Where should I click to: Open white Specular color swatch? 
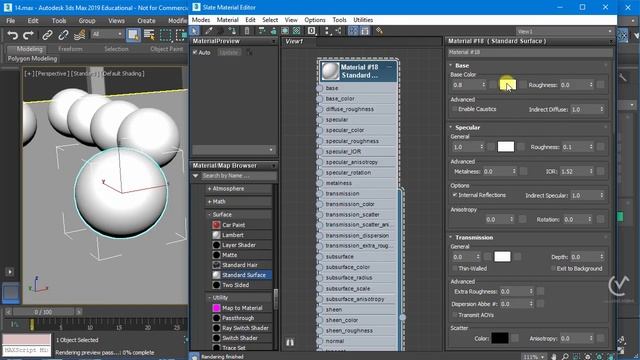coord(506,147)
